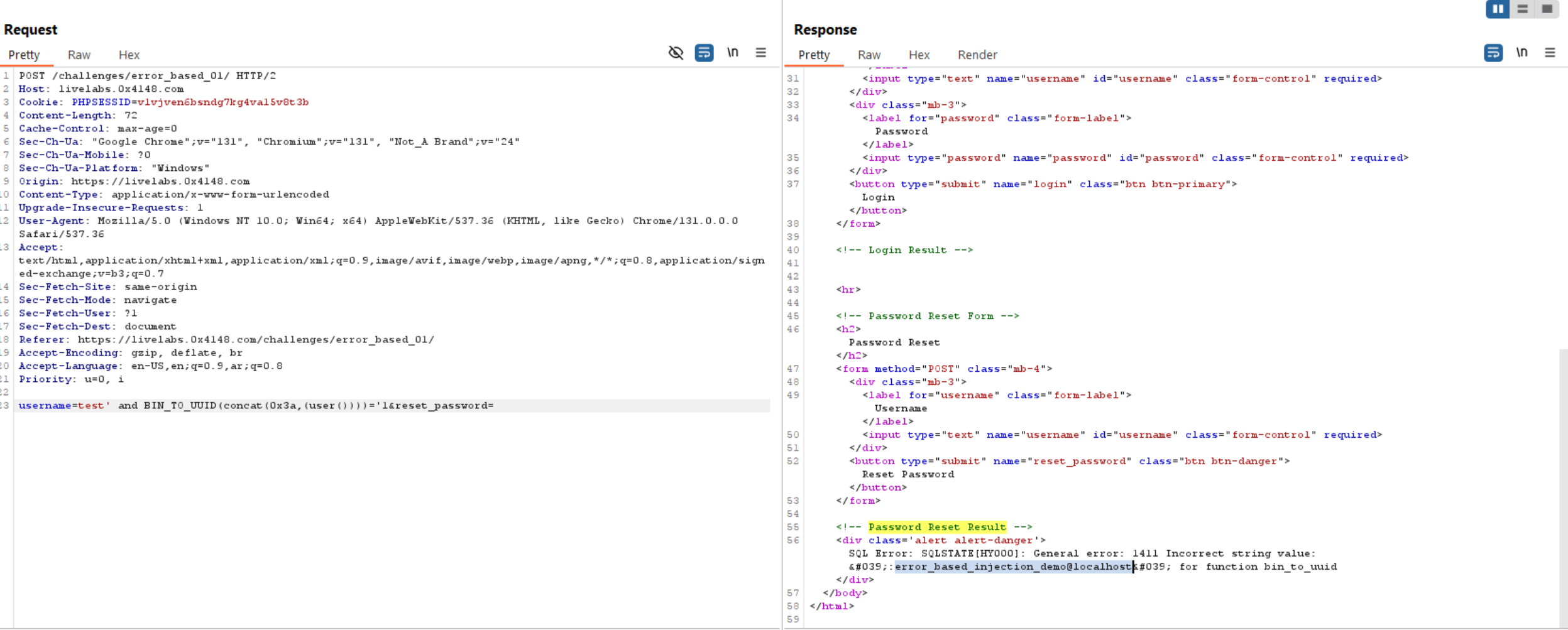This screenshot has height=630, width=1568.
Task: Switch to Request Hex tab
Action: (129, 55)
